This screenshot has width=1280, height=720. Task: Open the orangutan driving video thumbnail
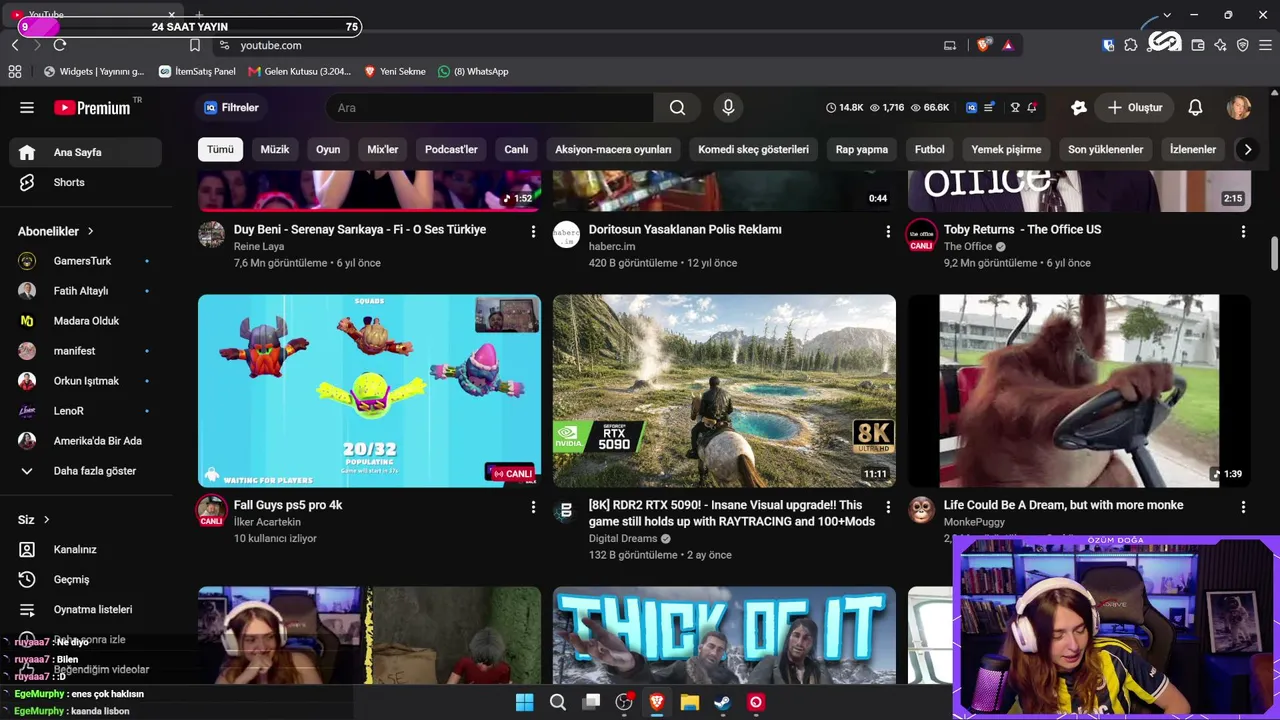click(1079, 391)
